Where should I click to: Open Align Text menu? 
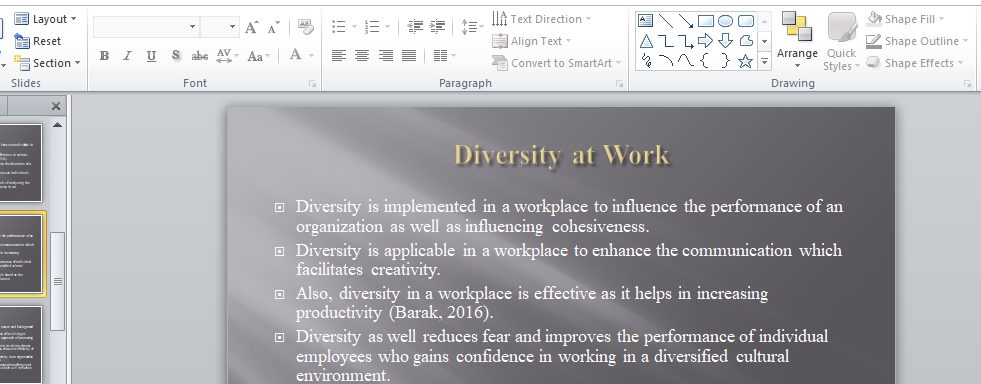pos(532,41)
